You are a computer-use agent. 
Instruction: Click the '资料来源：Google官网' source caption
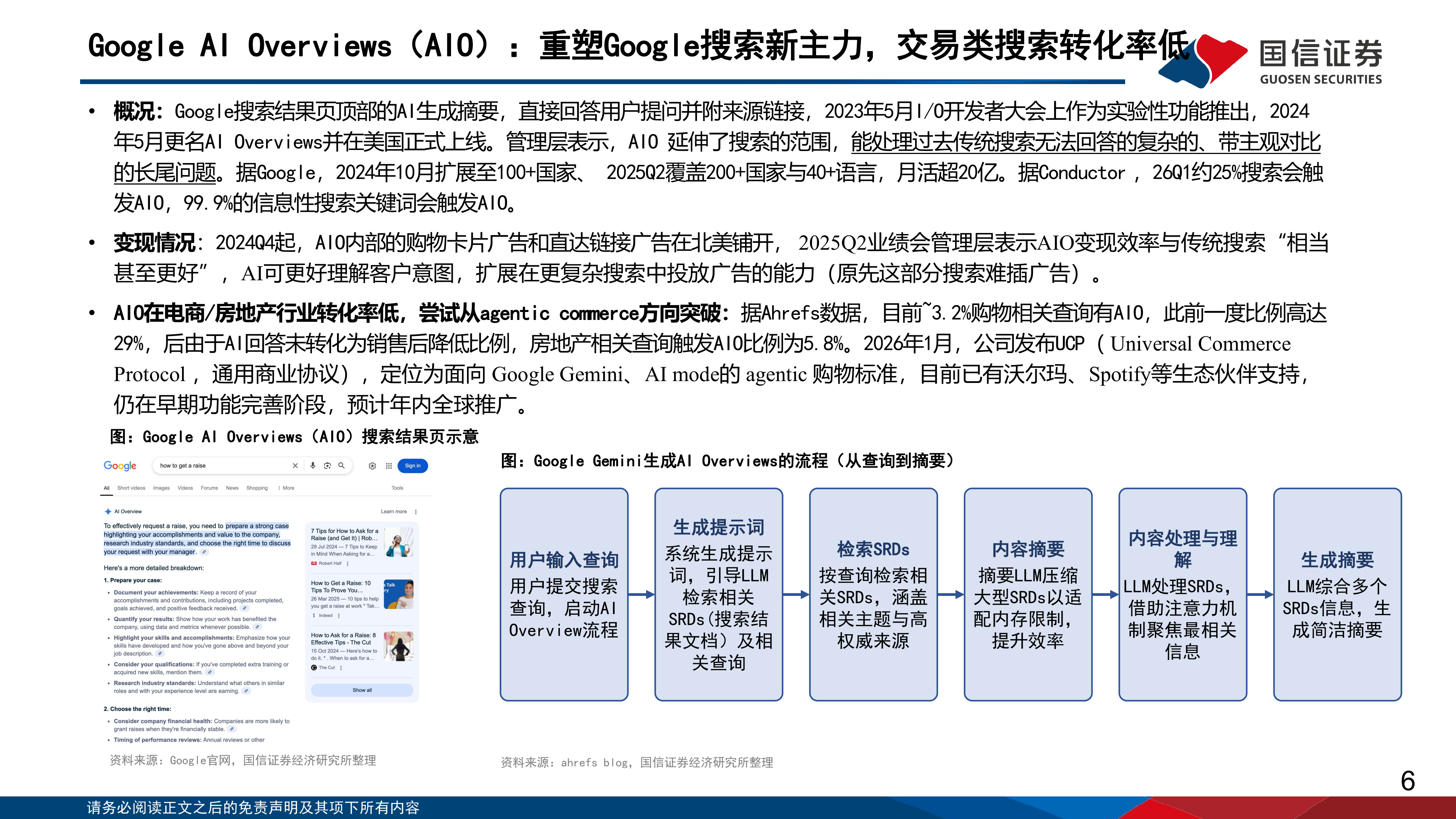(243, 760)
